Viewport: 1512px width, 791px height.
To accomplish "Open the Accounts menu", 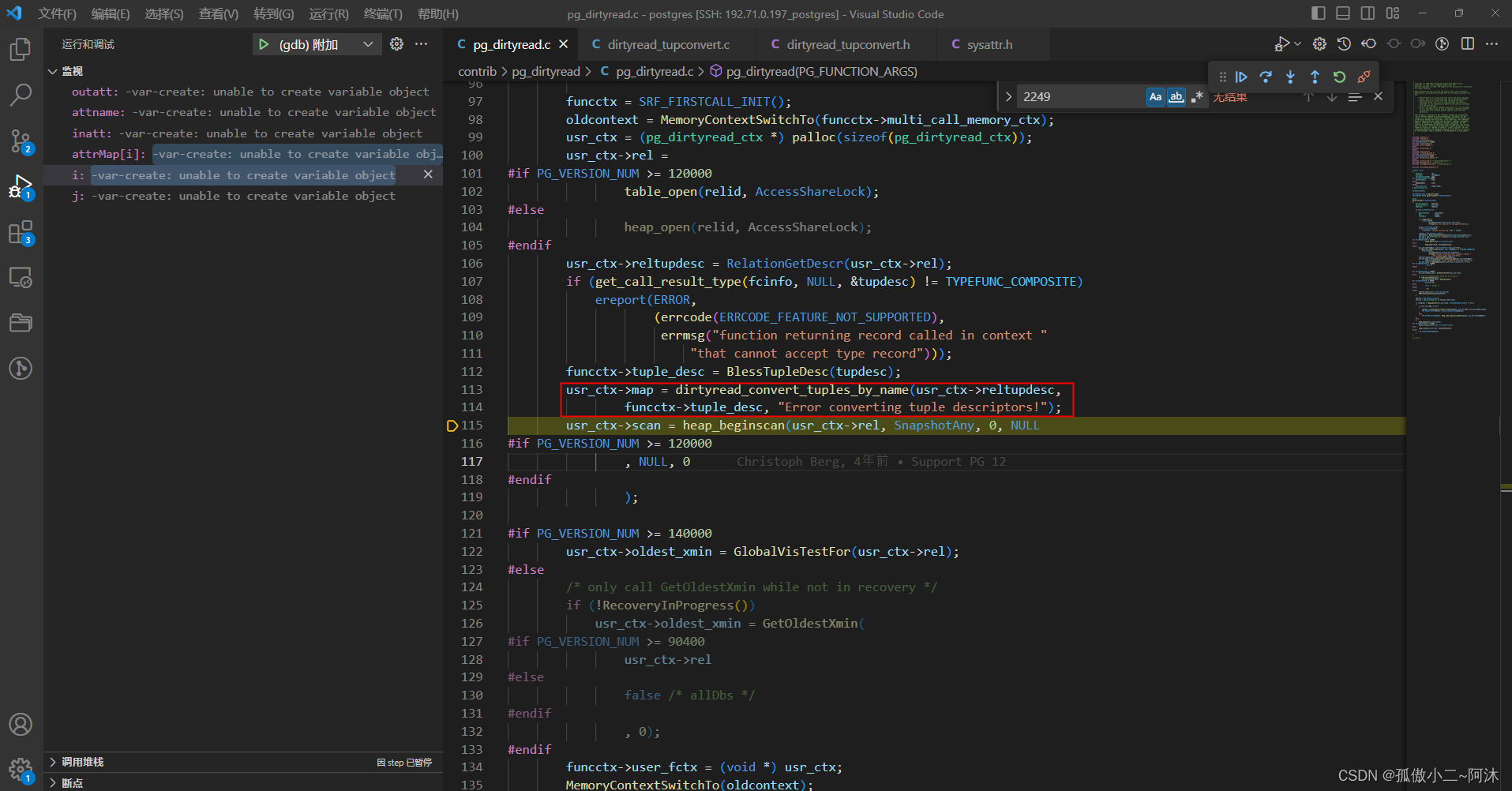I will [21, 725].
